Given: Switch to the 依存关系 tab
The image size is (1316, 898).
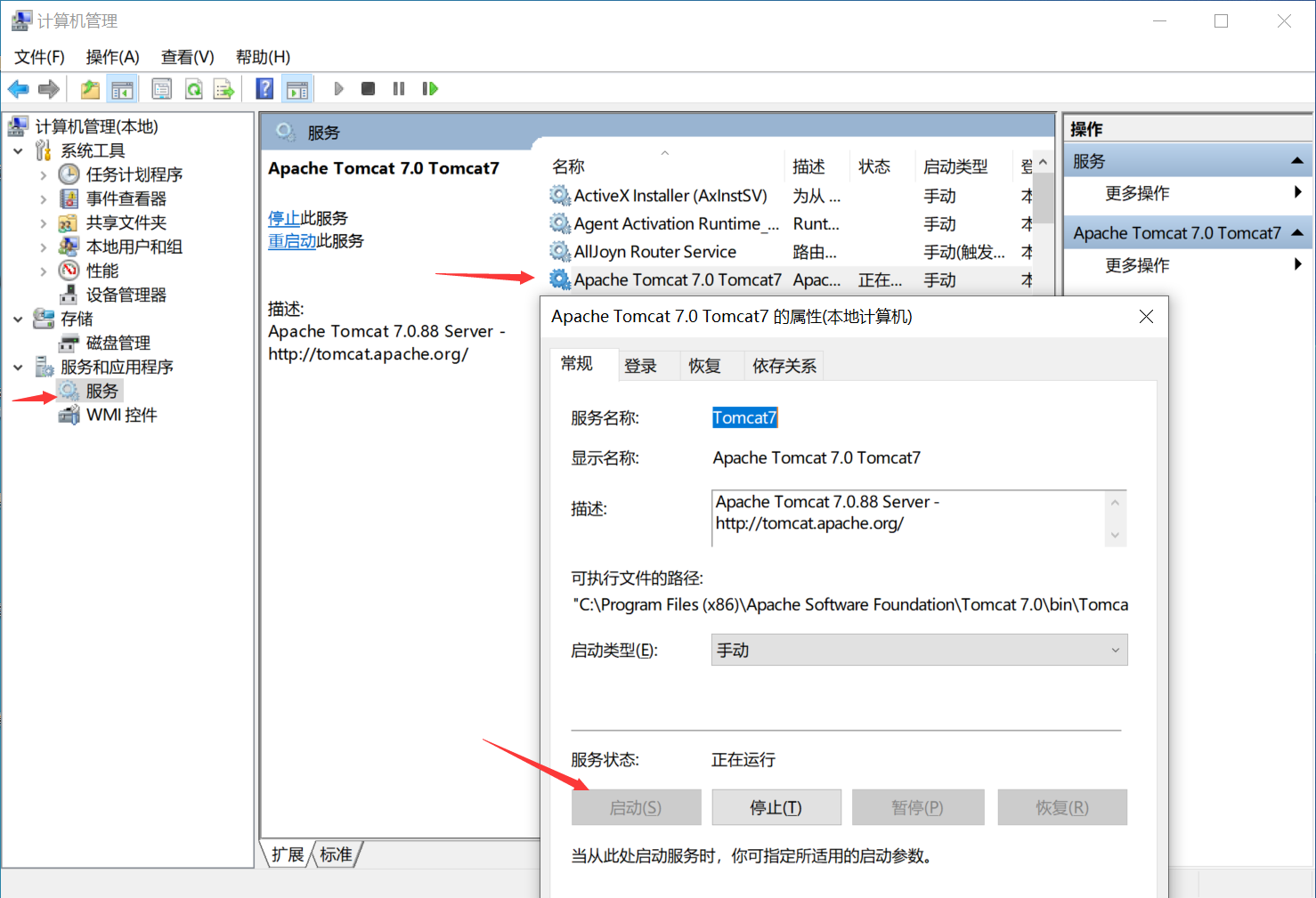Looking at the screenshot, I should point(784,366).
